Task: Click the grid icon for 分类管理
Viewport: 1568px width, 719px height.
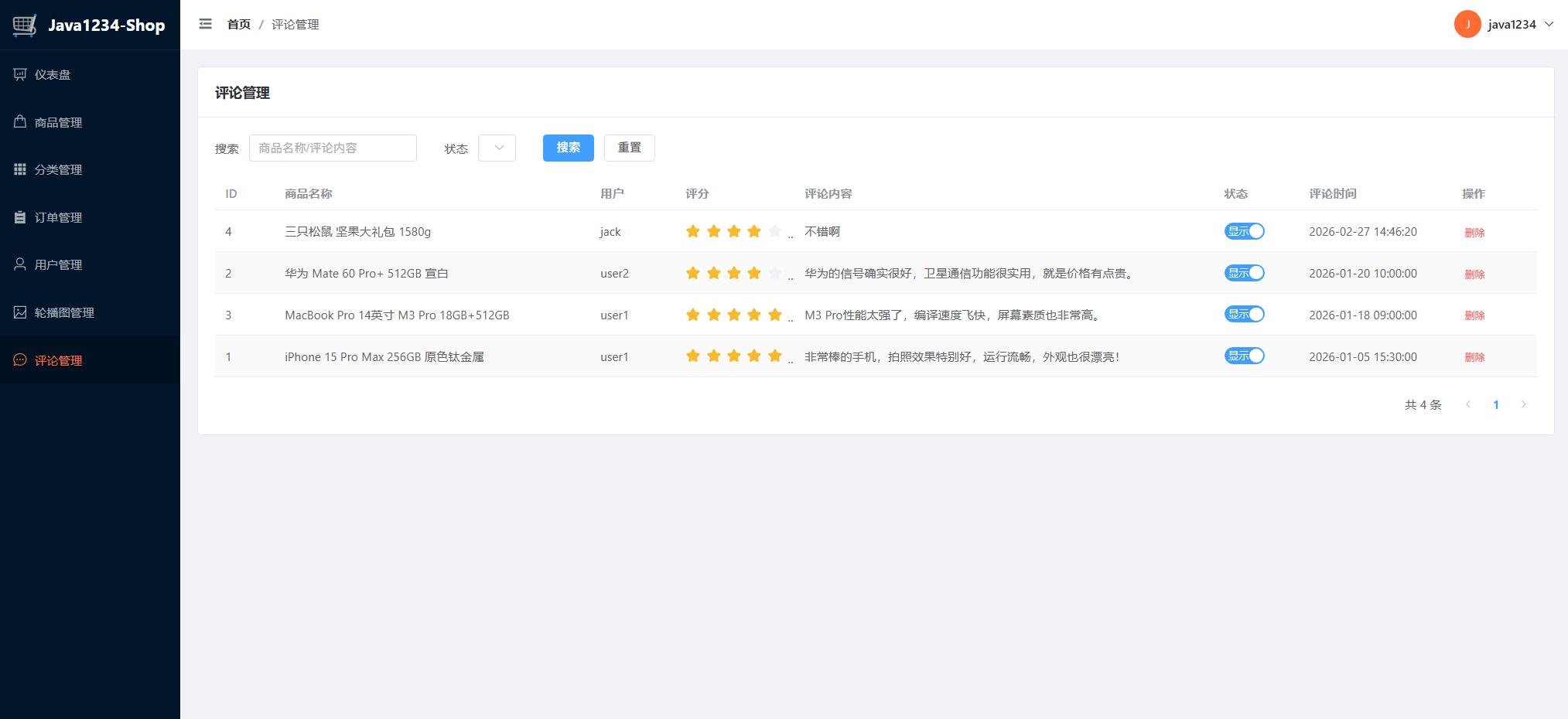Action: coord(20,169)
